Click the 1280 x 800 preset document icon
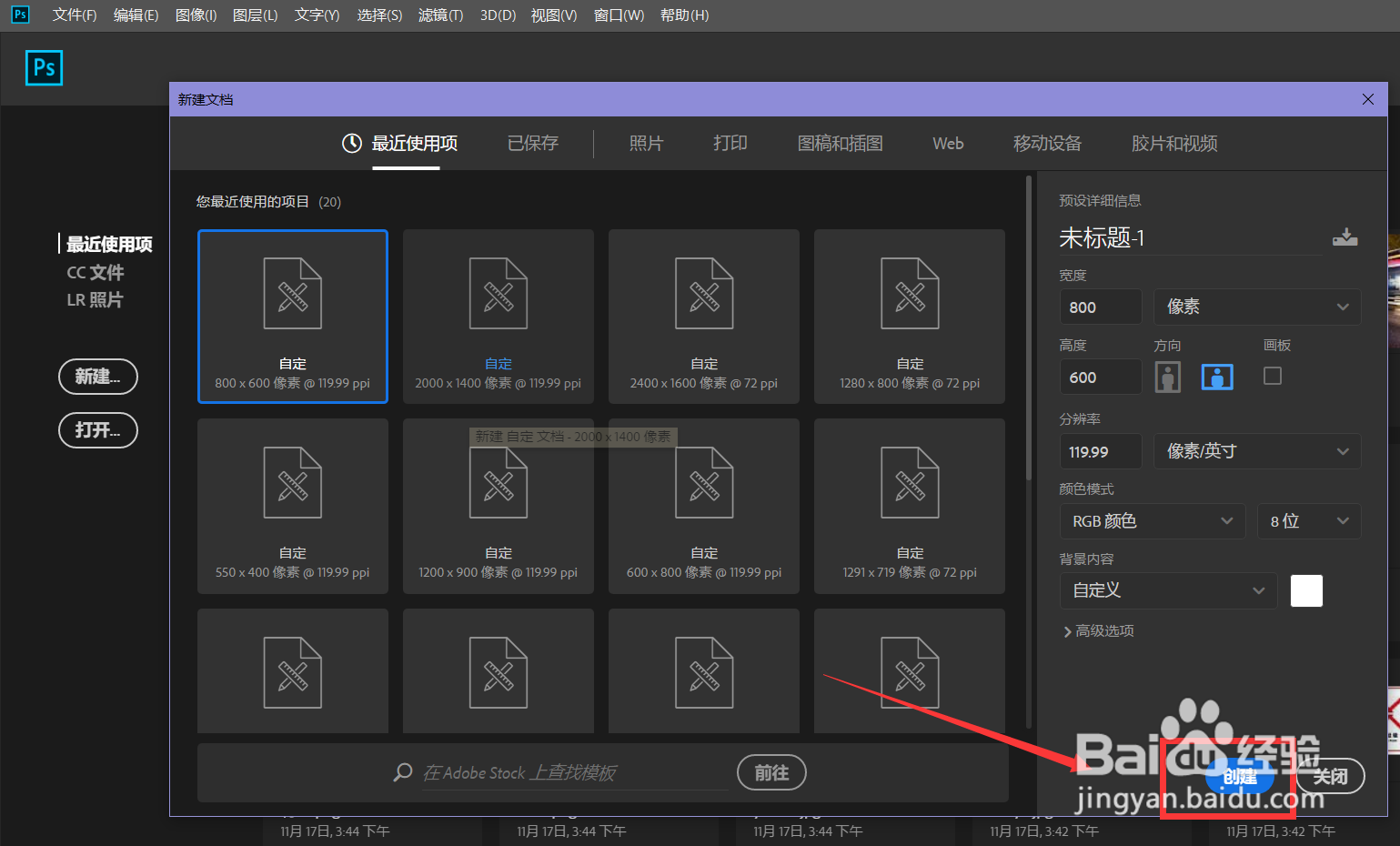This screenshot has width=1400, height=846. click(910, 293)
